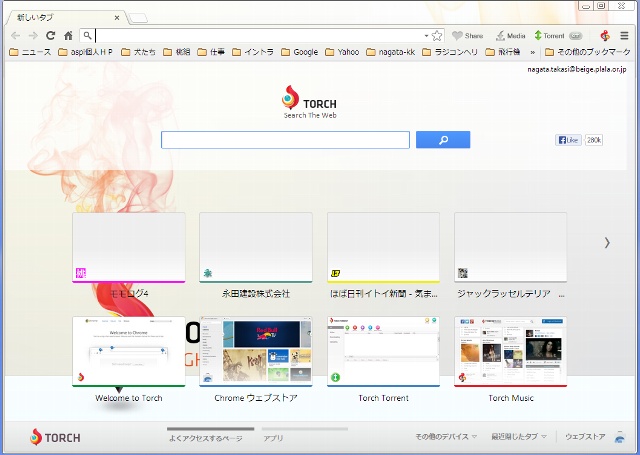Open the Torrent toolbar button
Screen dimensions: 640x455
pyautogui.click(x=558, y=36)
